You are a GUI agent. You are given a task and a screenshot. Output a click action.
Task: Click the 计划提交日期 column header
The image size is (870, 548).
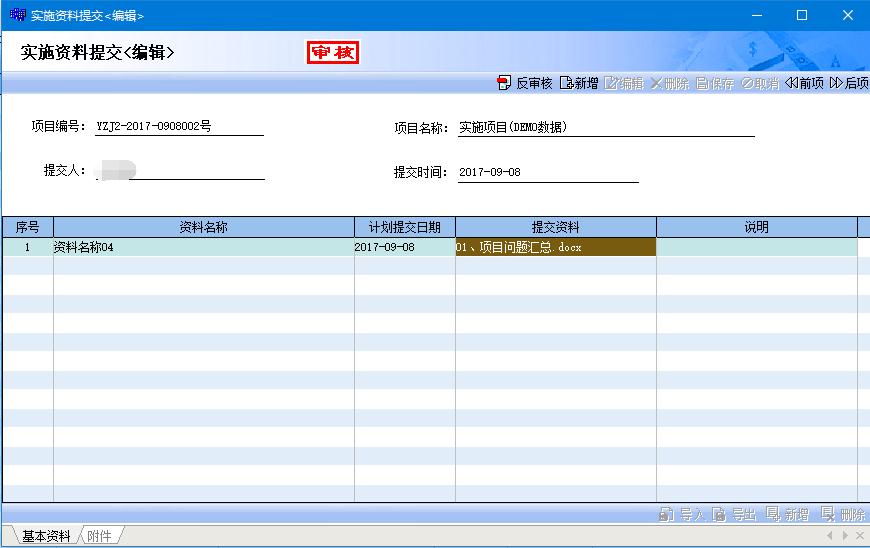pyautogui.click(x=404, y=227)
